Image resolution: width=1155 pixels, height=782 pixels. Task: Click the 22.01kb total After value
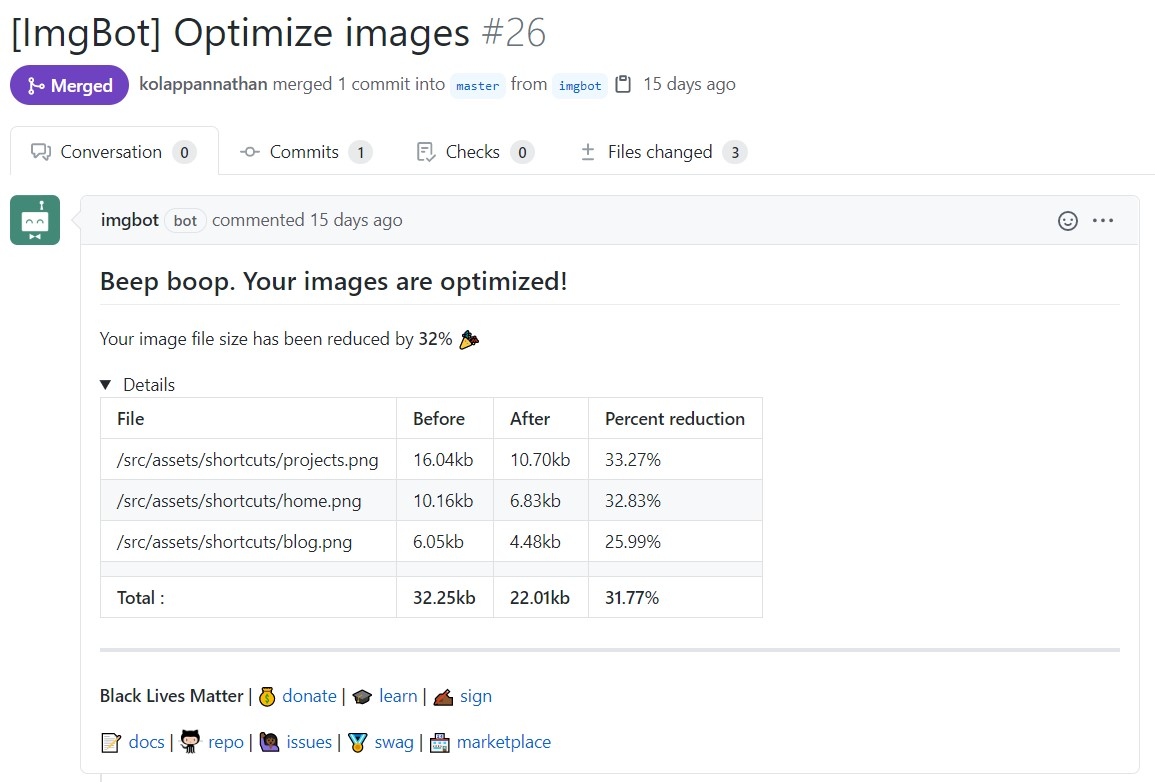click(x=540, y=597)
